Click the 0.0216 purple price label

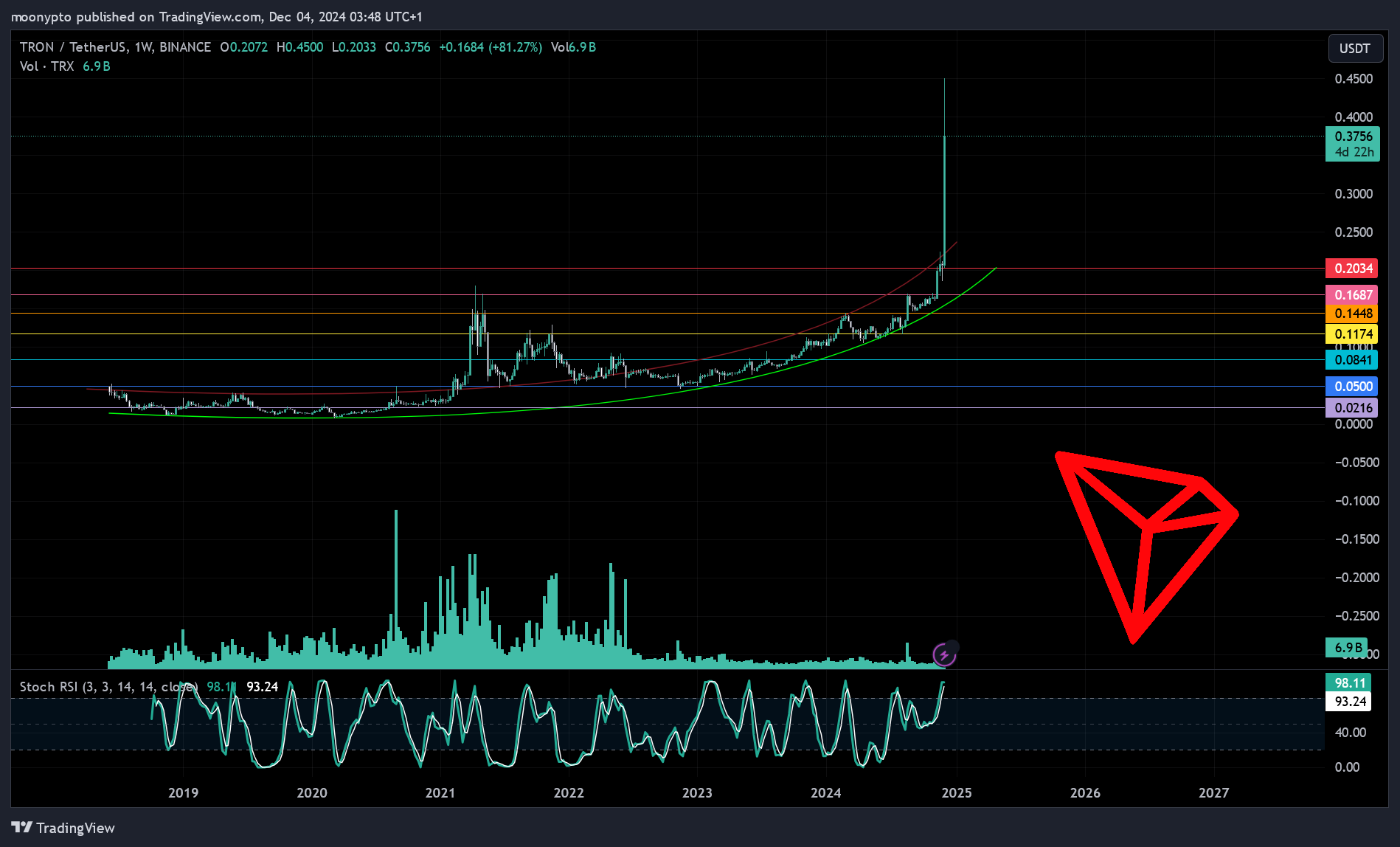tap(1352, 408)
